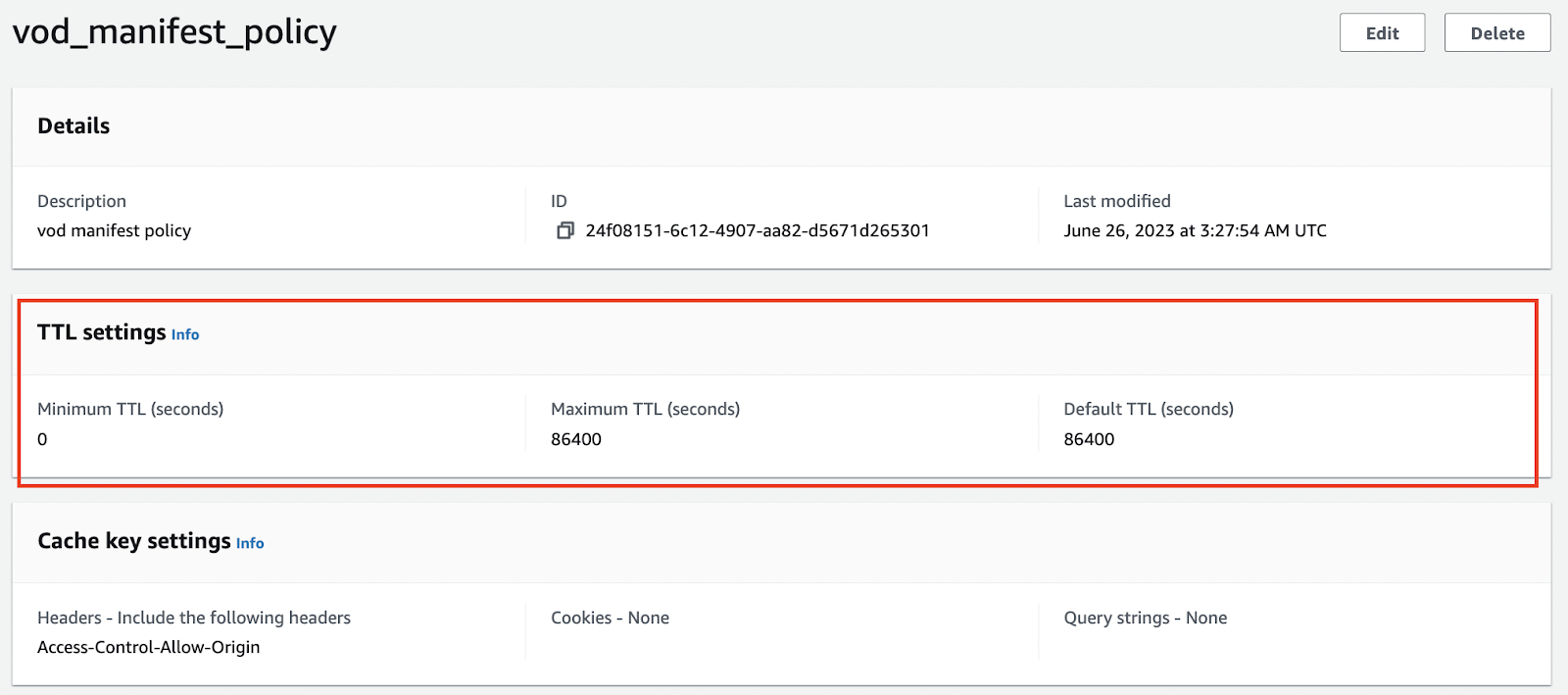
Task: Select the Last modified date value
Action: point(1195,230)
